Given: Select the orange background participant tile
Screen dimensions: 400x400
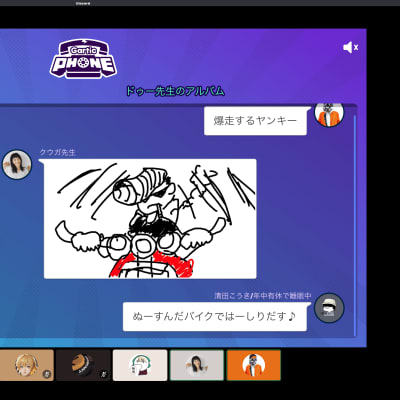Looking at the screenshot, I should click(x=254, y=365).
